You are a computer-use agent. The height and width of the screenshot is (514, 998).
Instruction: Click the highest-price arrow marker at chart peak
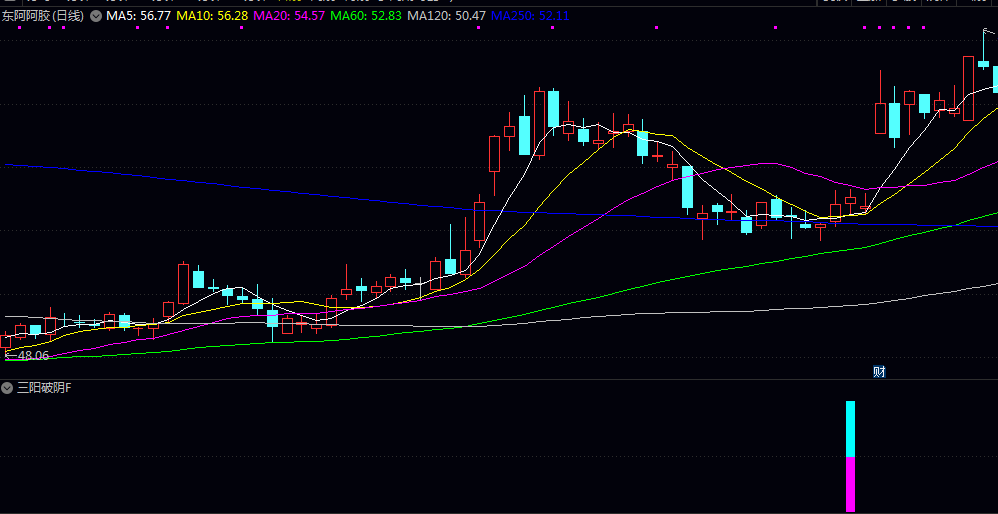pyautogui.click(x=990, y=31)
